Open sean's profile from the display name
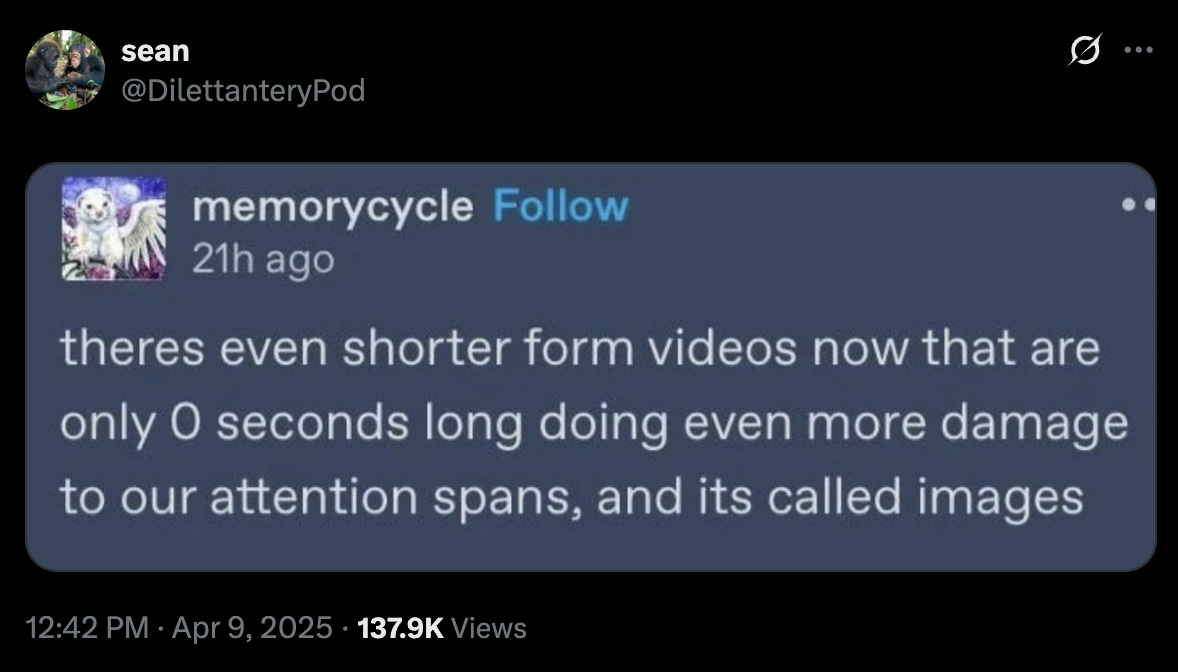1178x672 pixels. click(155, 51)
